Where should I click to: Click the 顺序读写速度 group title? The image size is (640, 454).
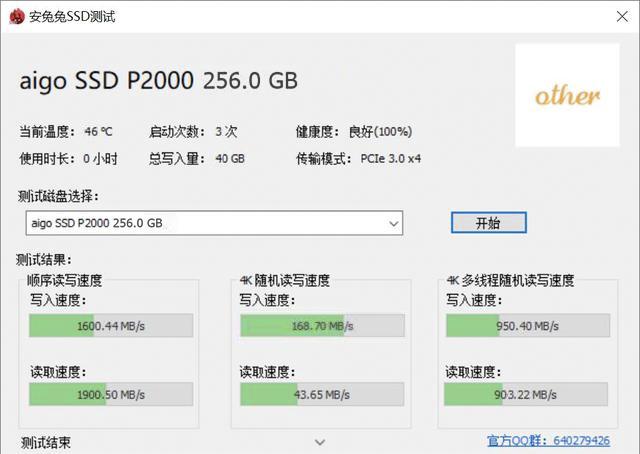(x=64, y=280)
